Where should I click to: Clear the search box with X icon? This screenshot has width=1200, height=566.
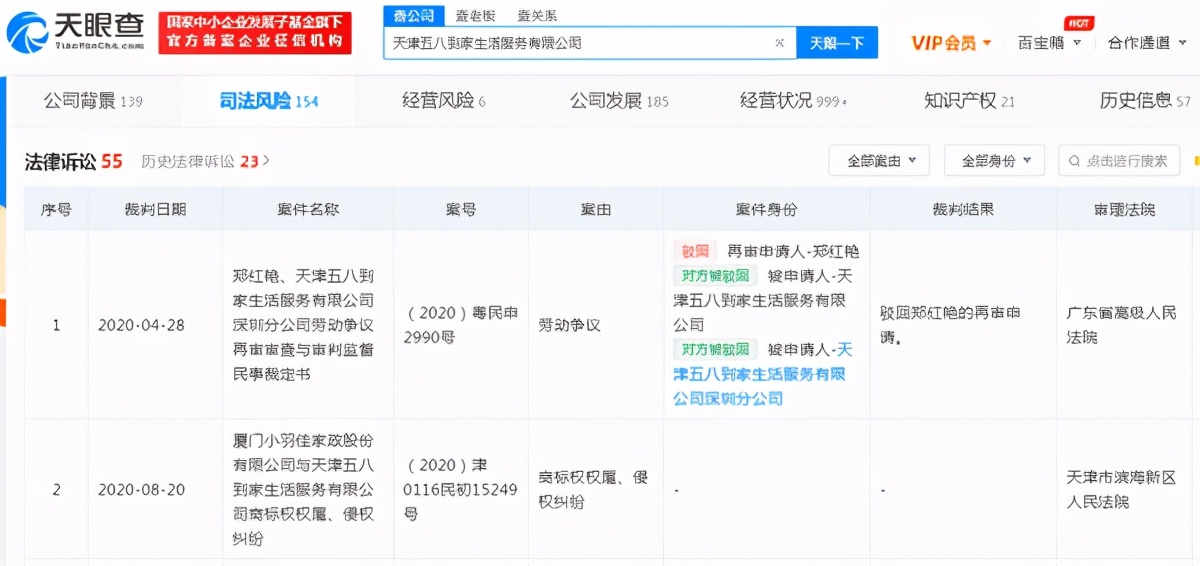tap(780, 43)
